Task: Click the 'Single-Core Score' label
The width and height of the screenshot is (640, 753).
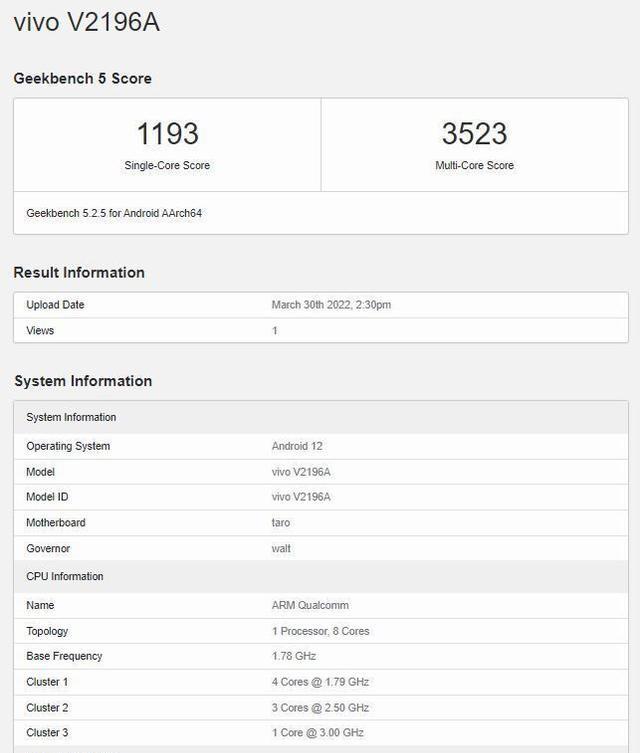Action: 167,165
